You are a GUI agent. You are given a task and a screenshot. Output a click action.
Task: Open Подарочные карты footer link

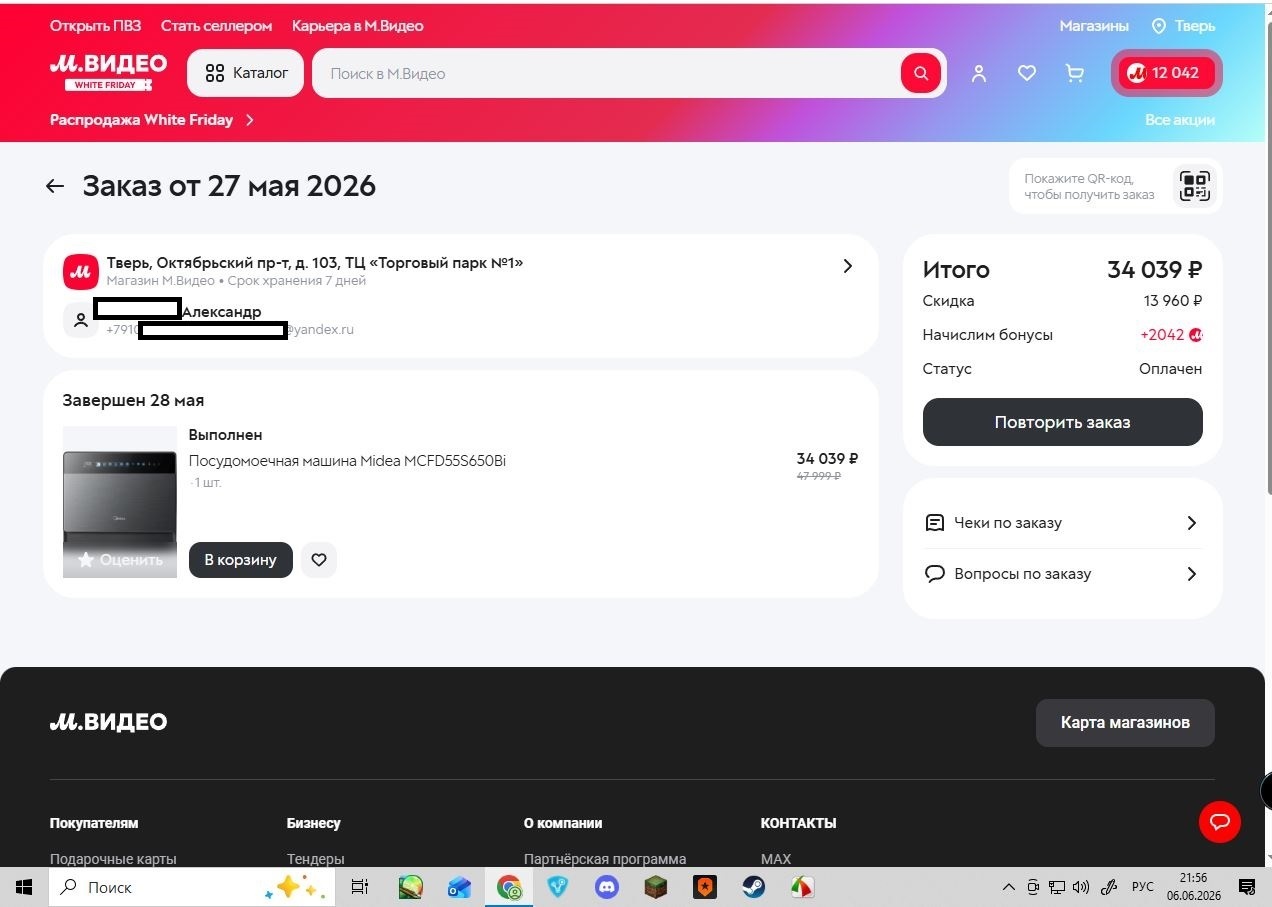coord(113,859)
